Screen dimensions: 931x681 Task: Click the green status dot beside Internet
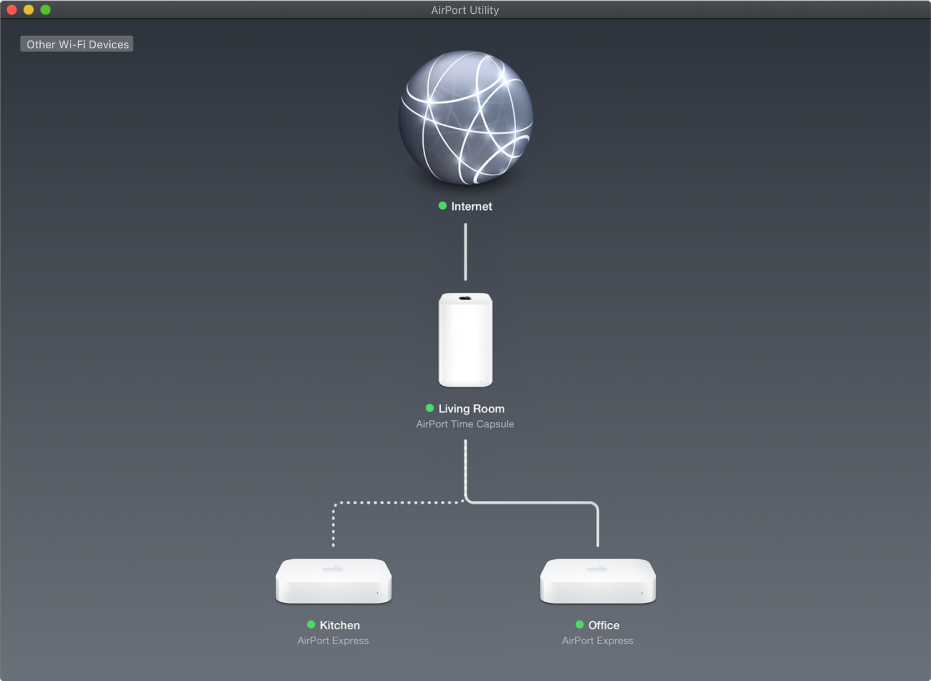(x=441, y=206)
